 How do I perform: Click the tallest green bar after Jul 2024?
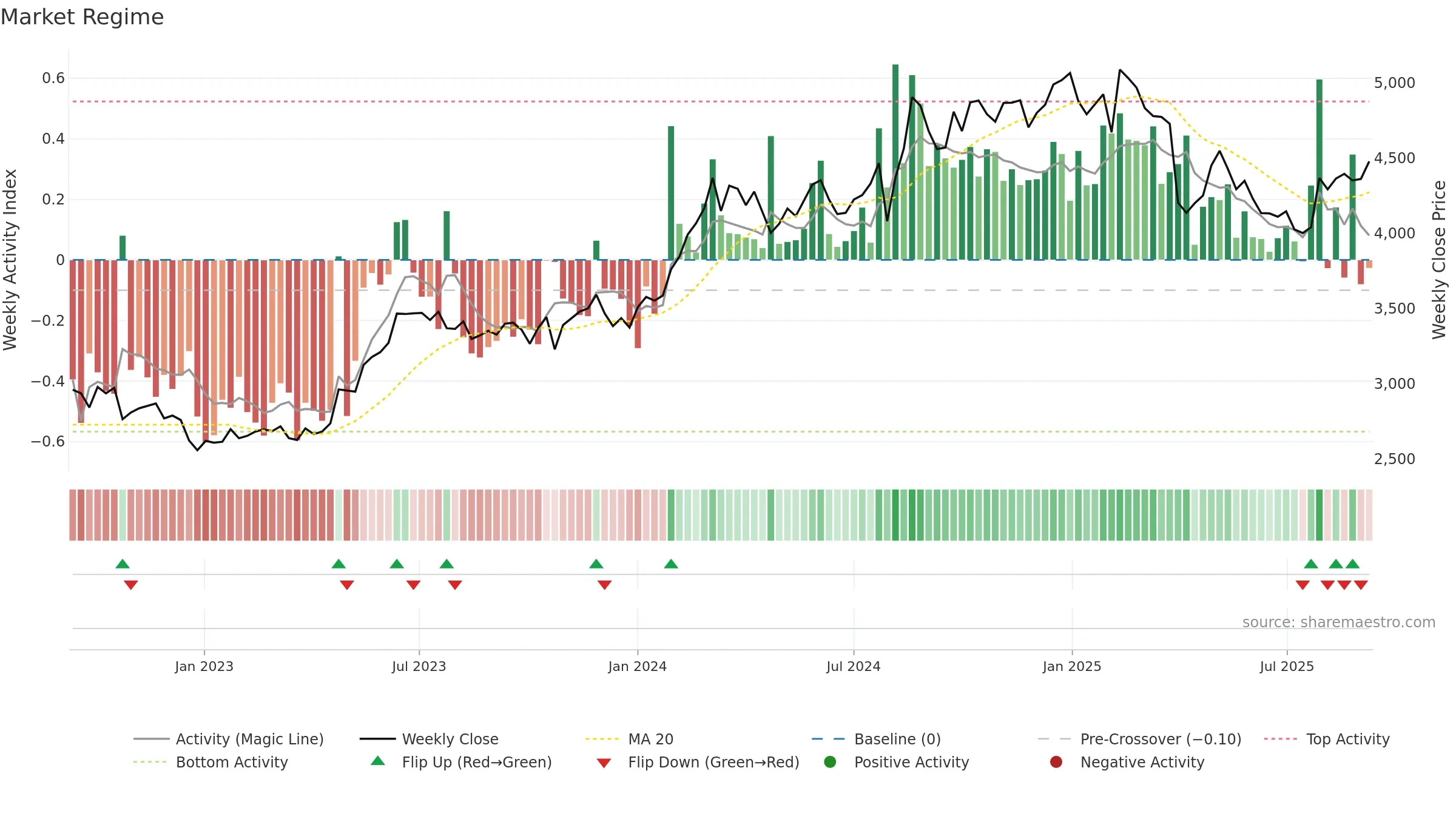point(895,162)
